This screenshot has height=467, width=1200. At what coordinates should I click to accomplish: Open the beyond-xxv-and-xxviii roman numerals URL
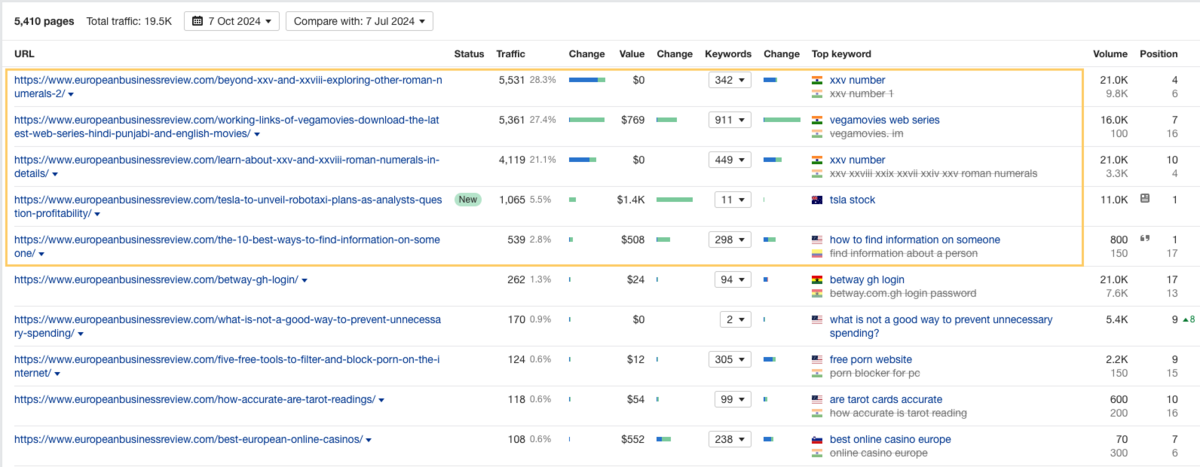coord(228,86)
